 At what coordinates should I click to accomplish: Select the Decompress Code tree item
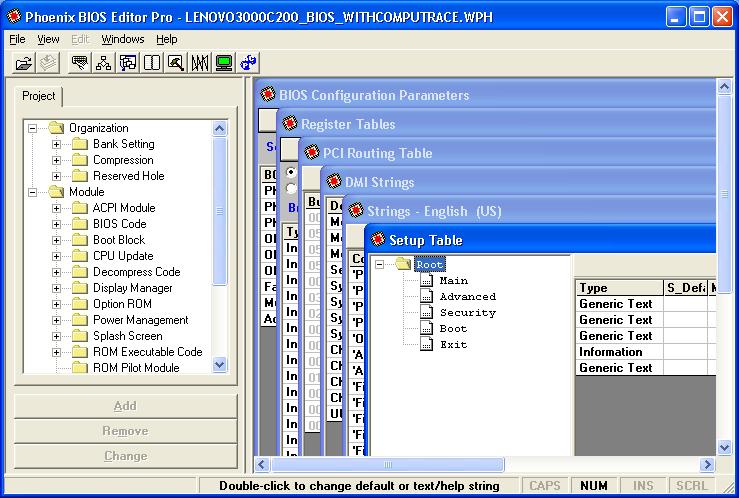(x=137, y=272)
